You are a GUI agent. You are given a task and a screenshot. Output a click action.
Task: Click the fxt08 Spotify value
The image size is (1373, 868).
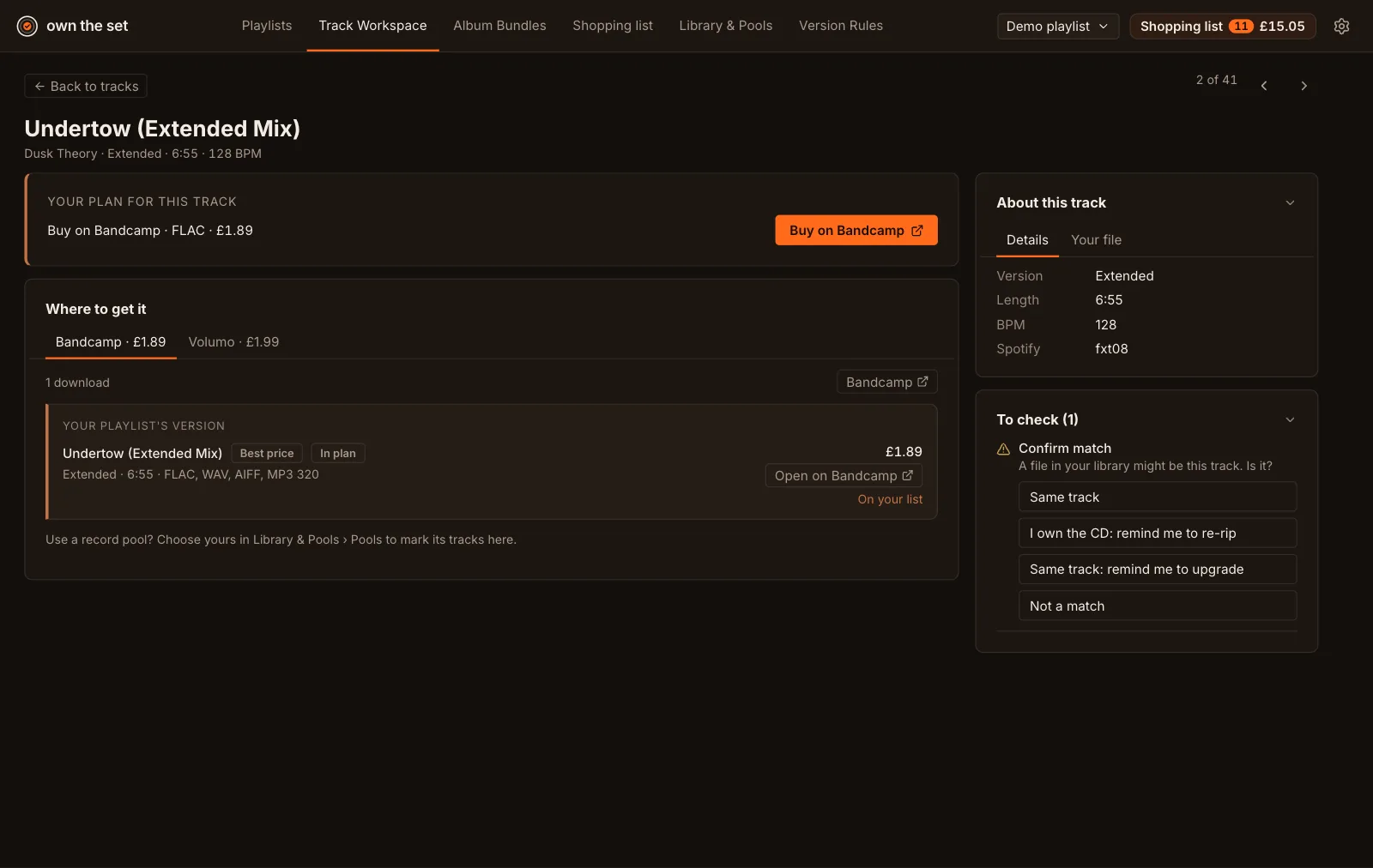click(1111, 349)
